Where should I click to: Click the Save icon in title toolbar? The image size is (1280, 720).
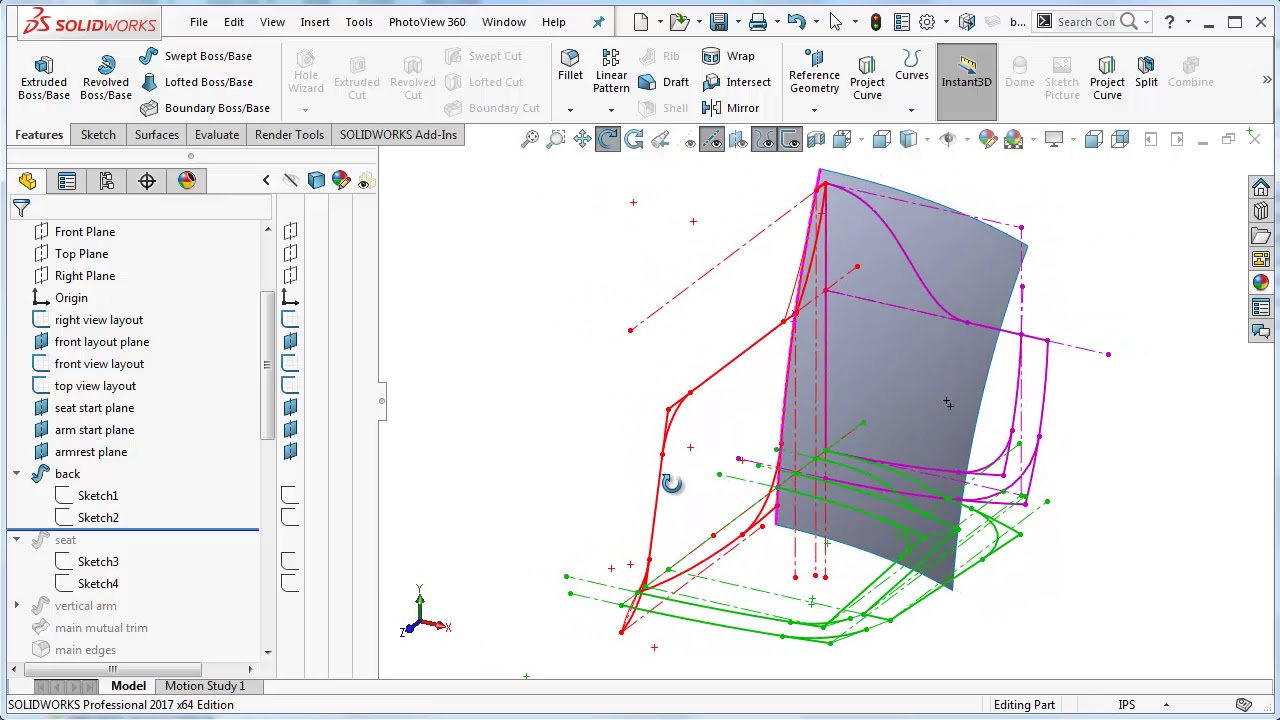[719, 22]
